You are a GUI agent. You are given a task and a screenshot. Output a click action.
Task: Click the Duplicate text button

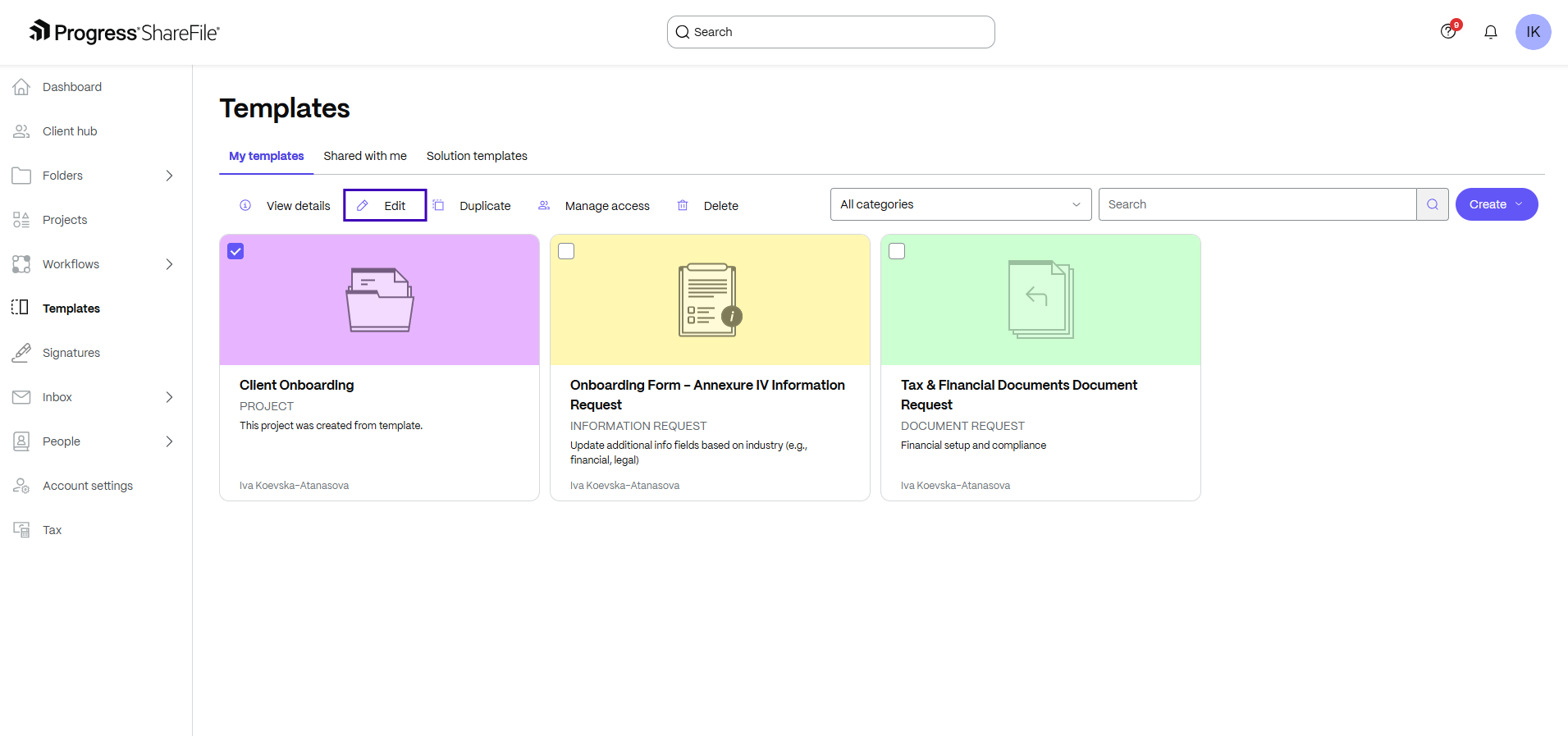tap(485, 206)
